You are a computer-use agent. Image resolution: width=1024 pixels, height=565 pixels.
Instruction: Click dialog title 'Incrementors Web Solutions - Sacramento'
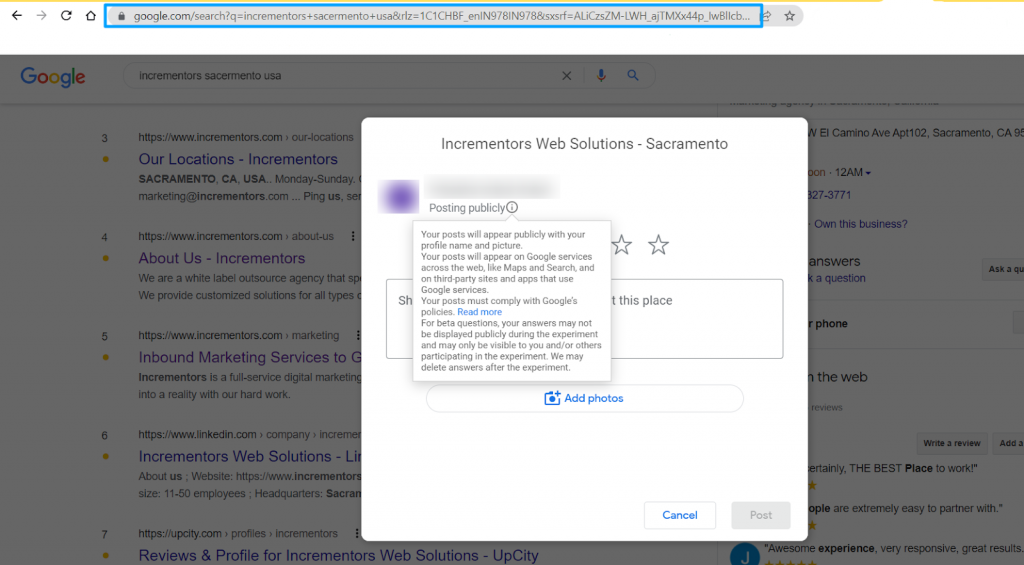tap(584, 144)
